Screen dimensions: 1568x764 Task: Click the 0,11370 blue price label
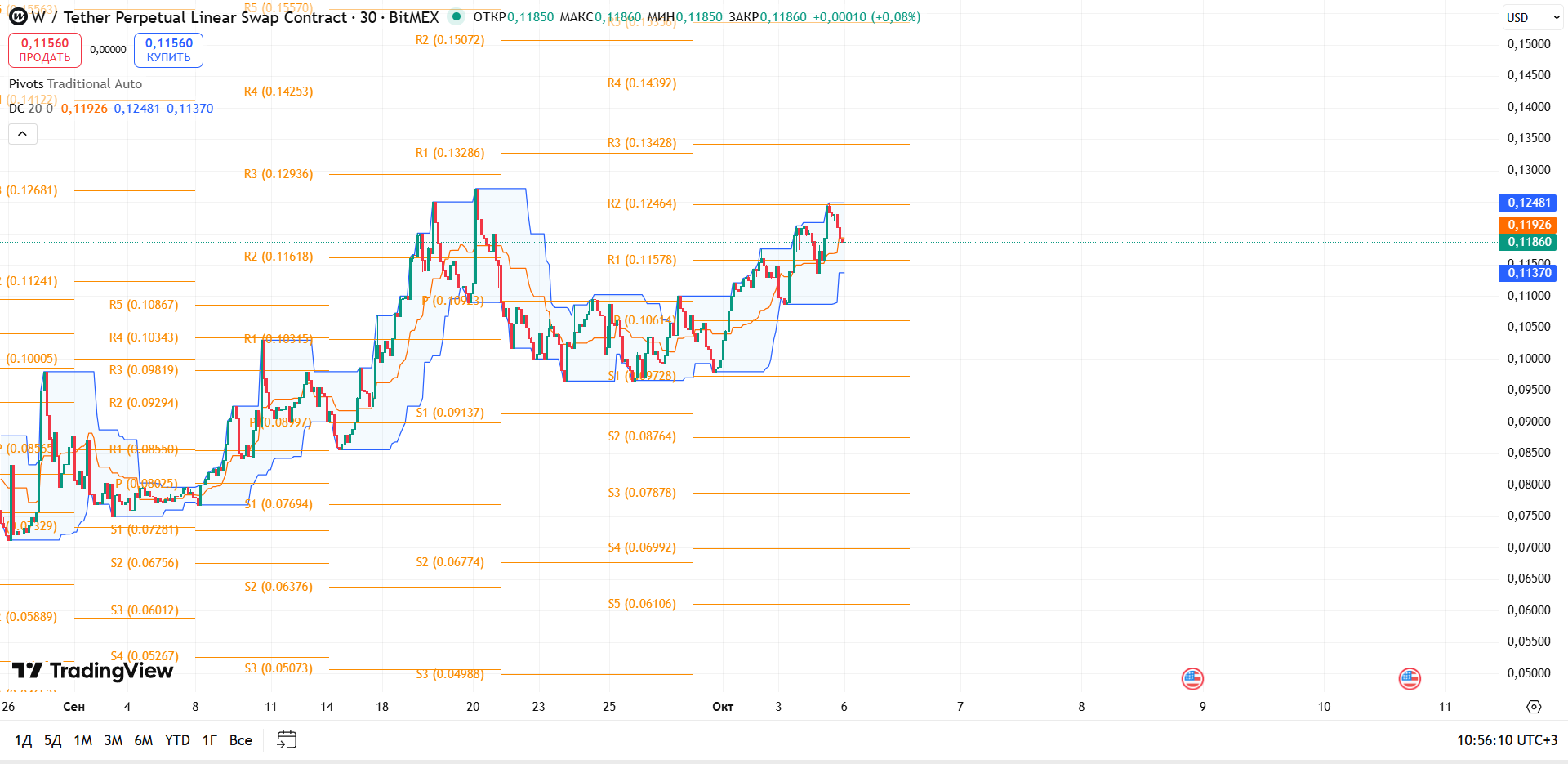pos(1528,273)
